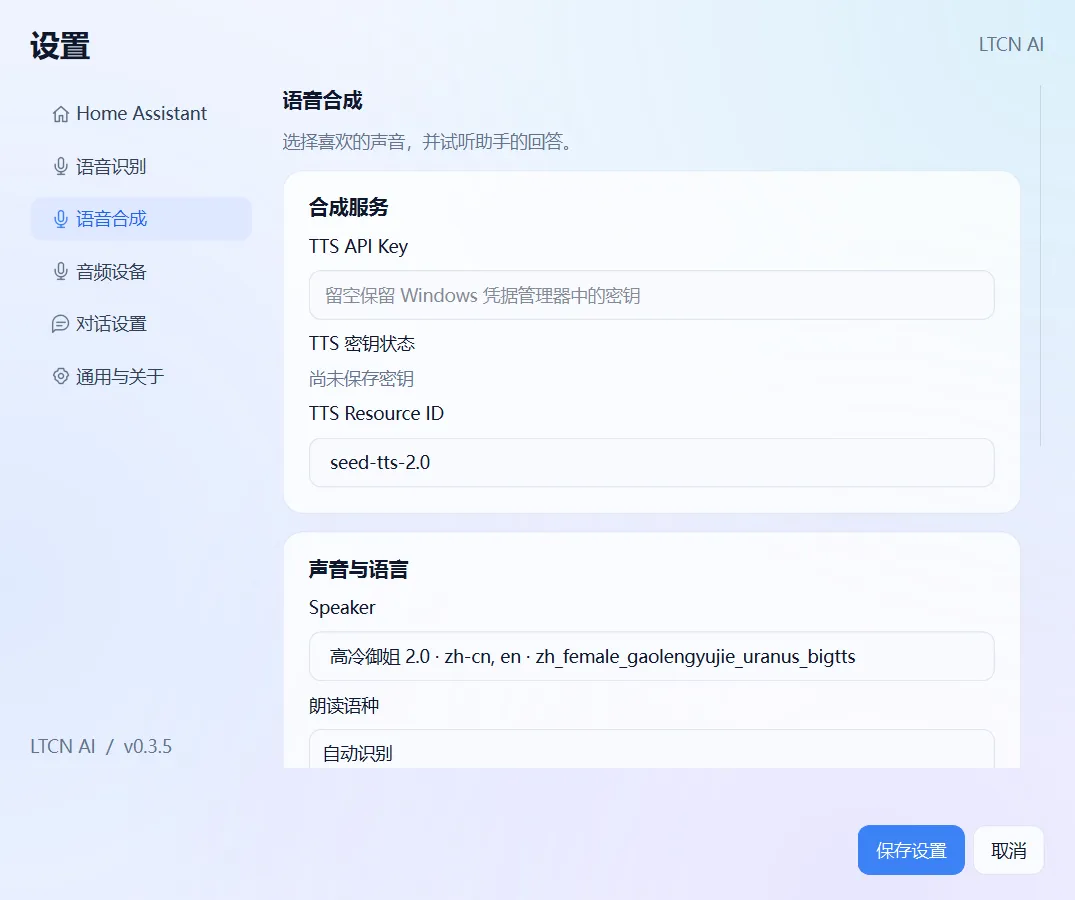Open the 音频设备 settings
Screen dimensions: 1075x900
tap(141, 271)
